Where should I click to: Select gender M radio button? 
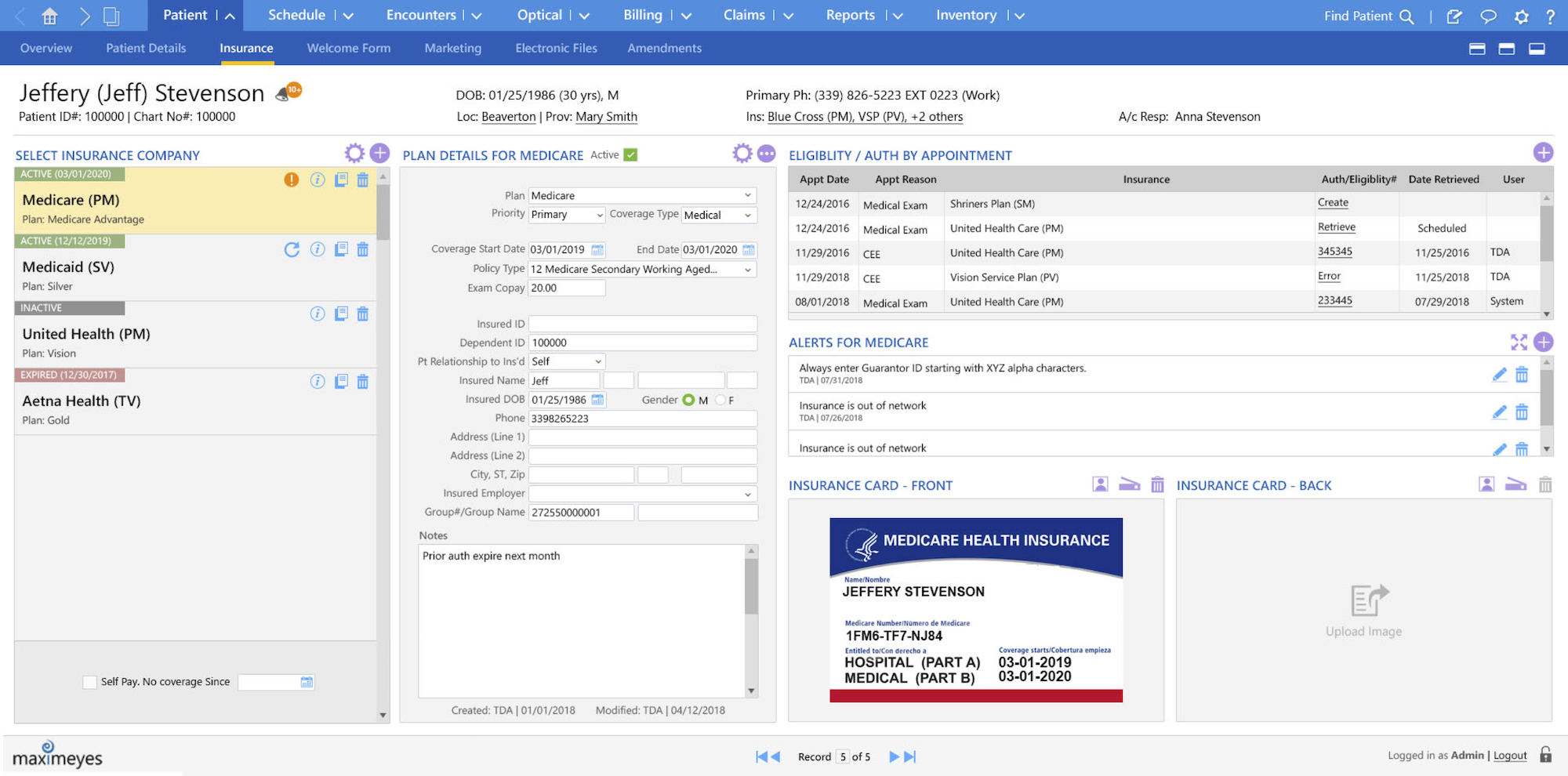[x=688, y=400]
